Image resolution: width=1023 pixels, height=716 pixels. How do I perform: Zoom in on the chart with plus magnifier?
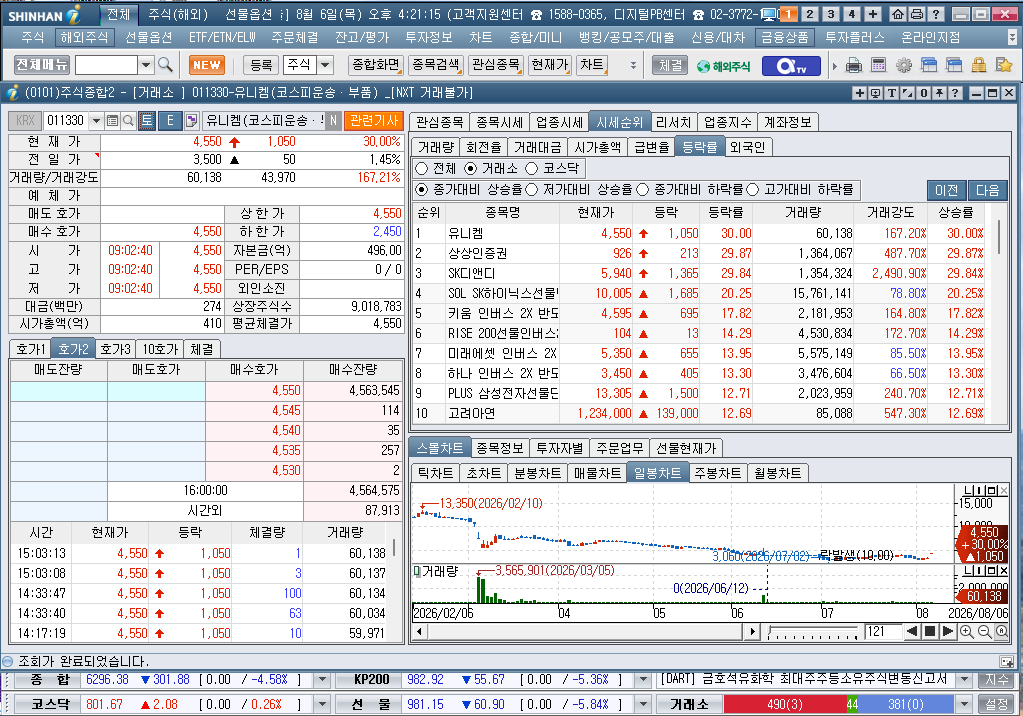pos(966,632)
